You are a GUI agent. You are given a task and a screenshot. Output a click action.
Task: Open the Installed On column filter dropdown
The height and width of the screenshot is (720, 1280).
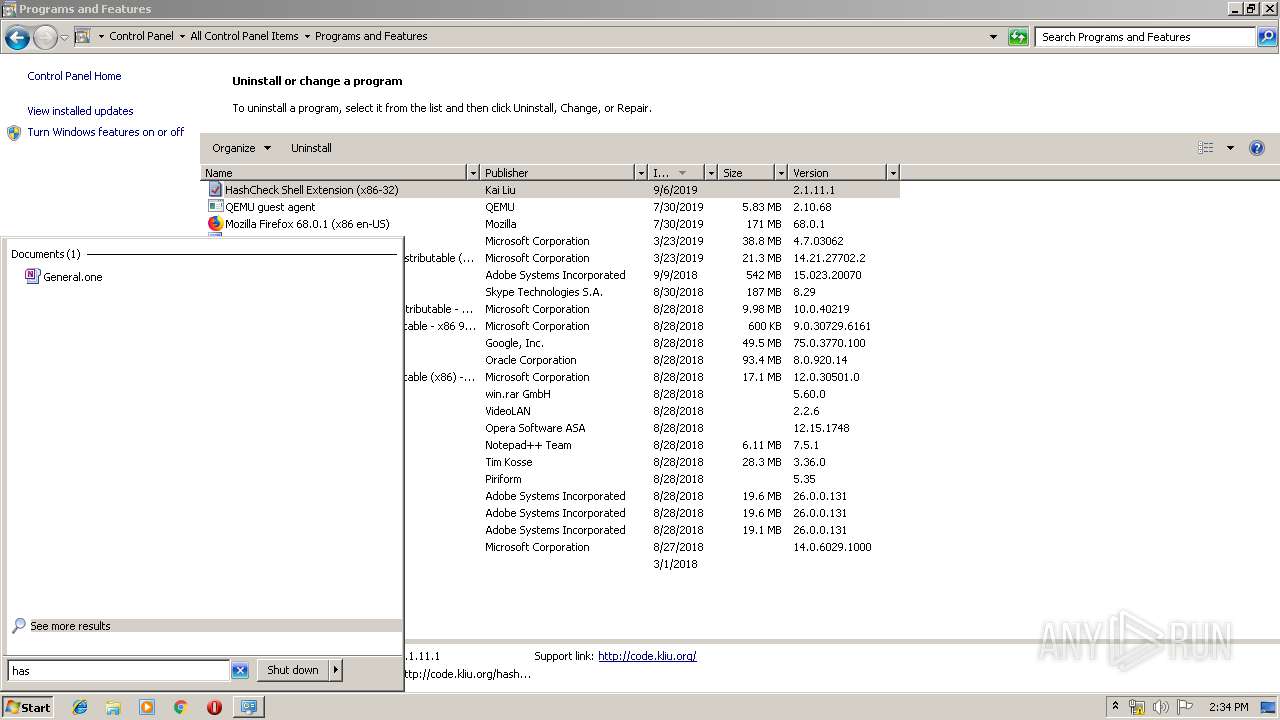click(711, 173)
